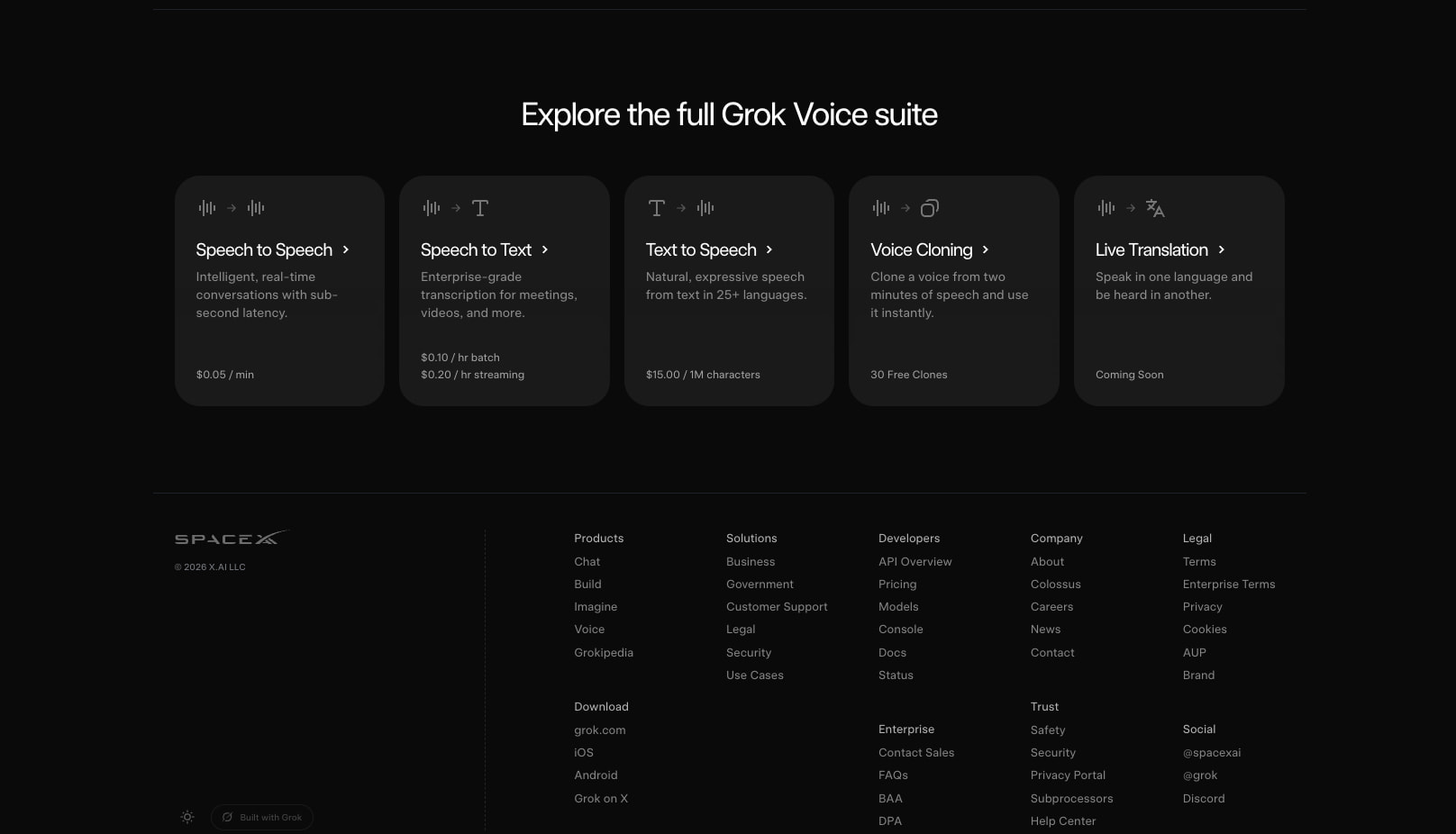The image size is (1456, 834).
Task: Open Customer Support solutions link
Action: [777, 607]
